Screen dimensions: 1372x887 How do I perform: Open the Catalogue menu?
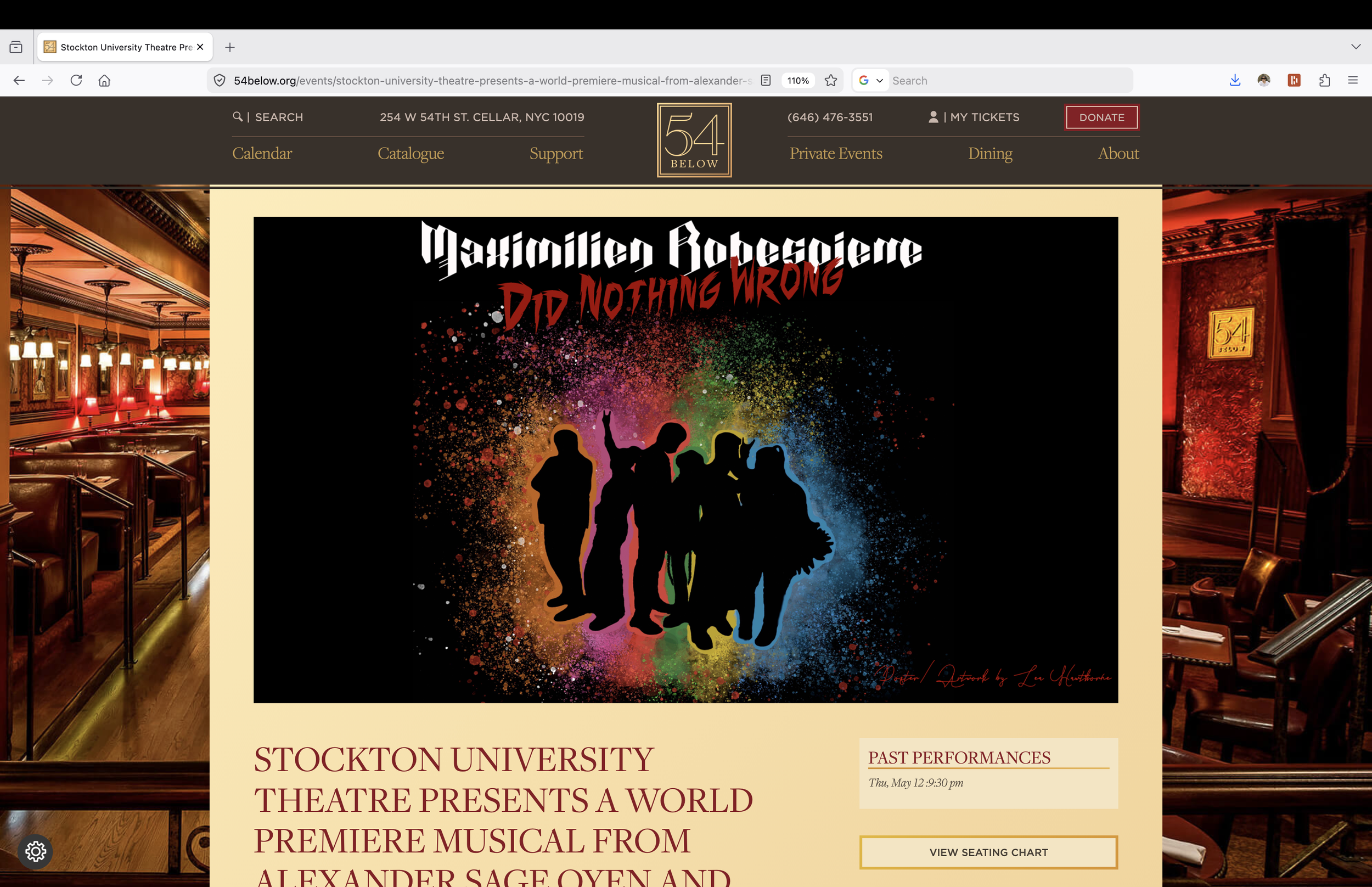point(411,153)
